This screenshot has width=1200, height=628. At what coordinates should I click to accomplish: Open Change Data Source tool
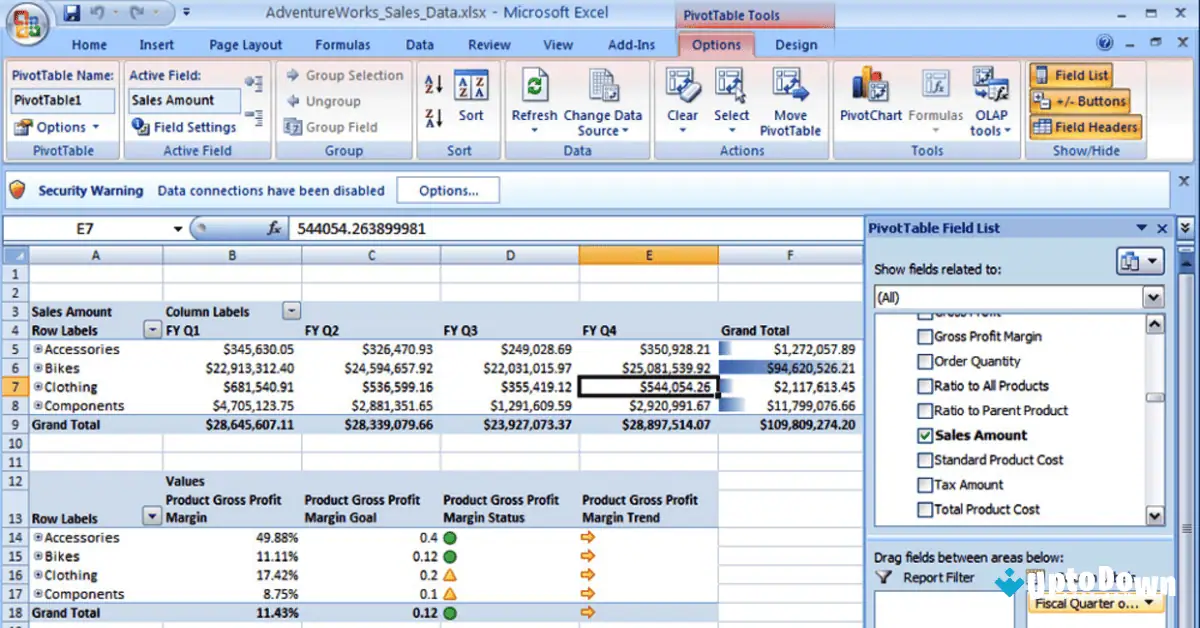[603, 100]
